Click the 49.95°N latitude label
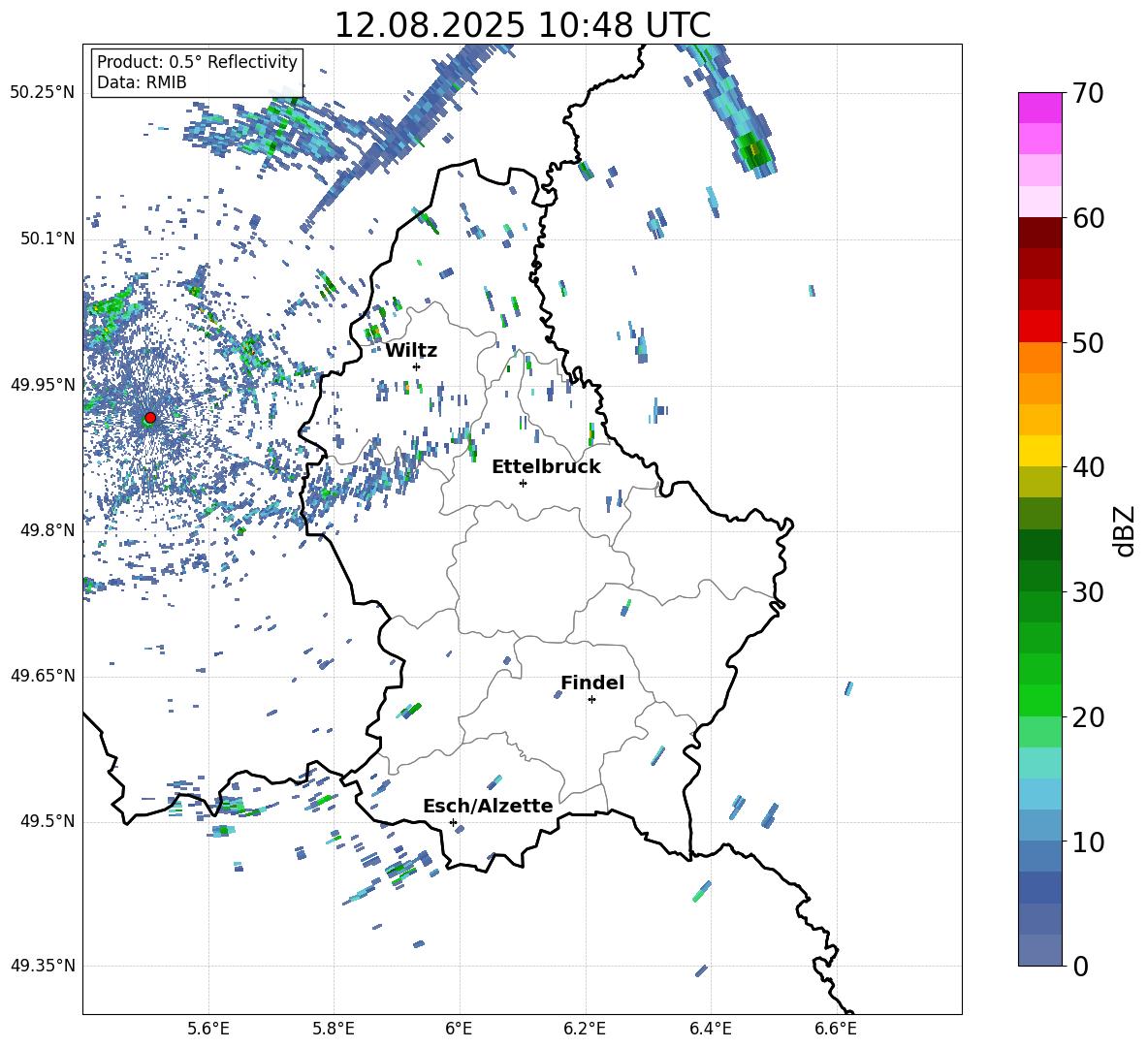1148x1048 pixels. 43,384
